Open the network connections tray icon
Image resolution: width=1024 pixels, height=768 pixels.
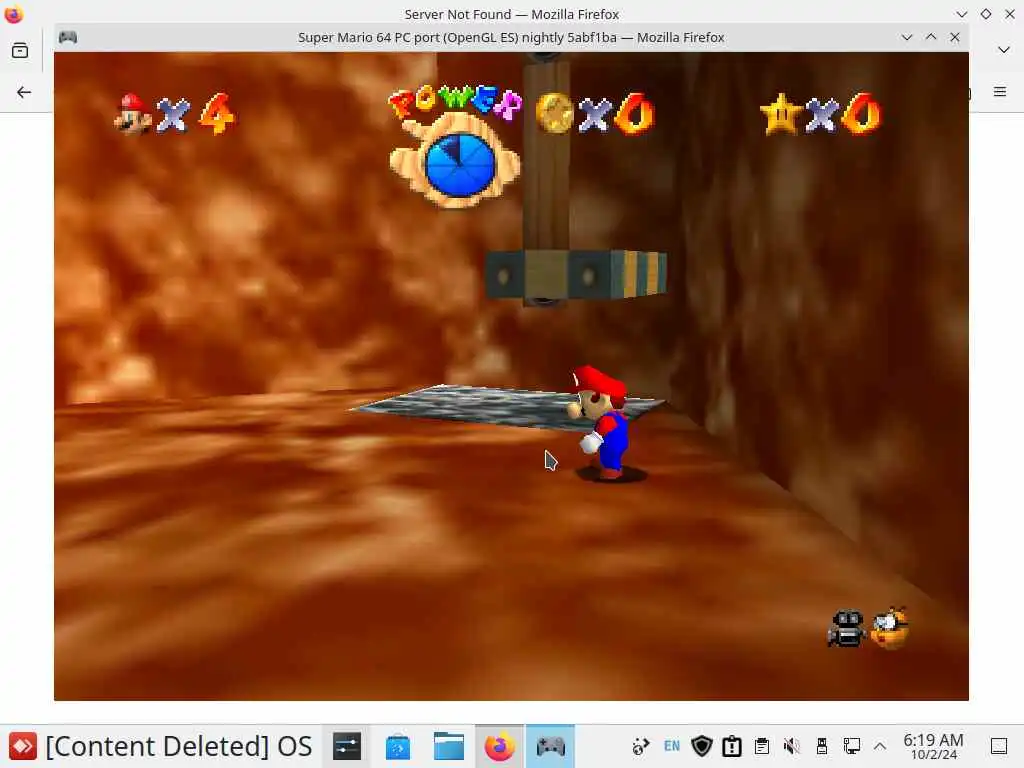pos(852,746)
